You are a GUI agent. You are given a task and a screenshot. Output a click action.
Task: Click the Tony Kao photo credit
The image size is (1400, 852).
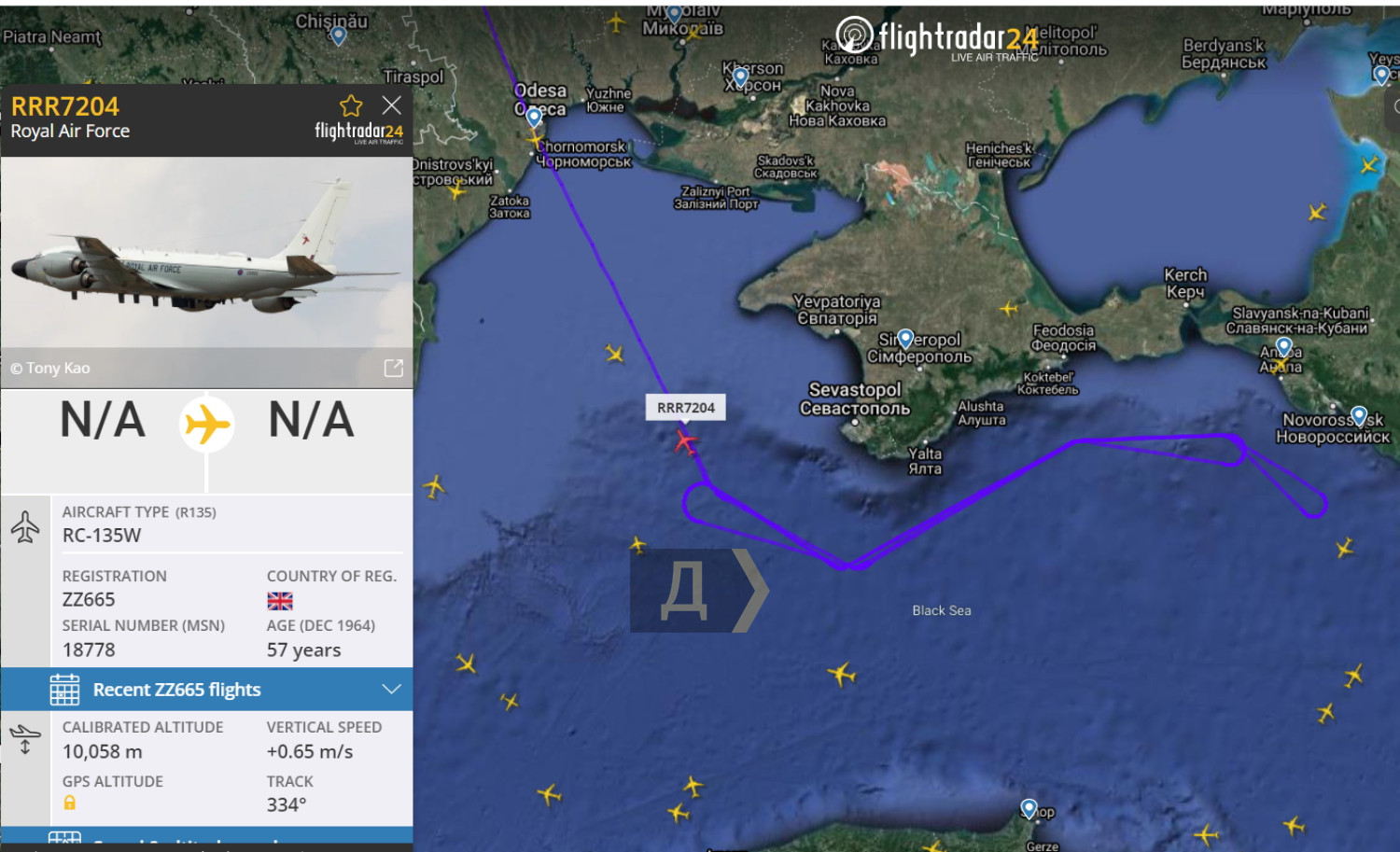pos(50,368)
